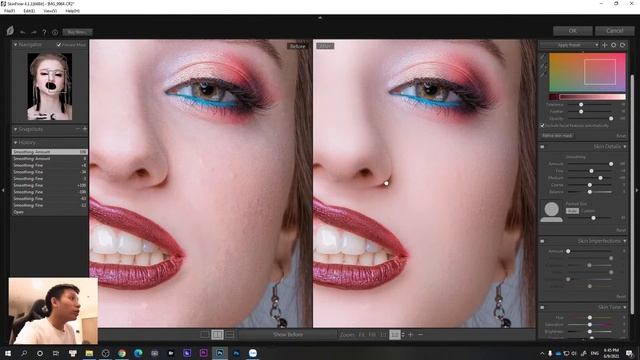Click the Show Before button
The image size is (640, 360).
tap(288, 335)
